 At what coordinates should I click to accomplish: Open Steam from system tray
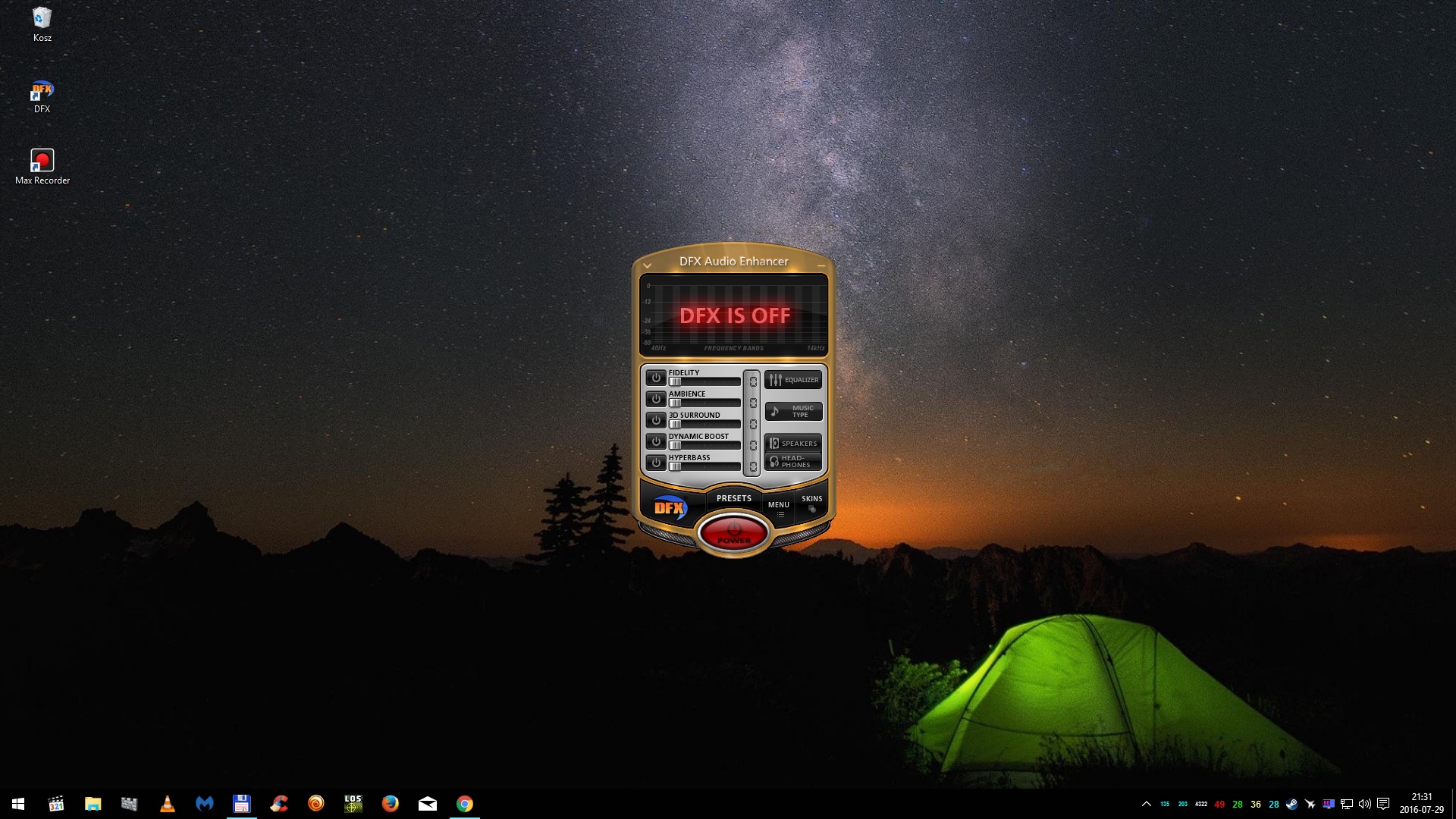1292,804
